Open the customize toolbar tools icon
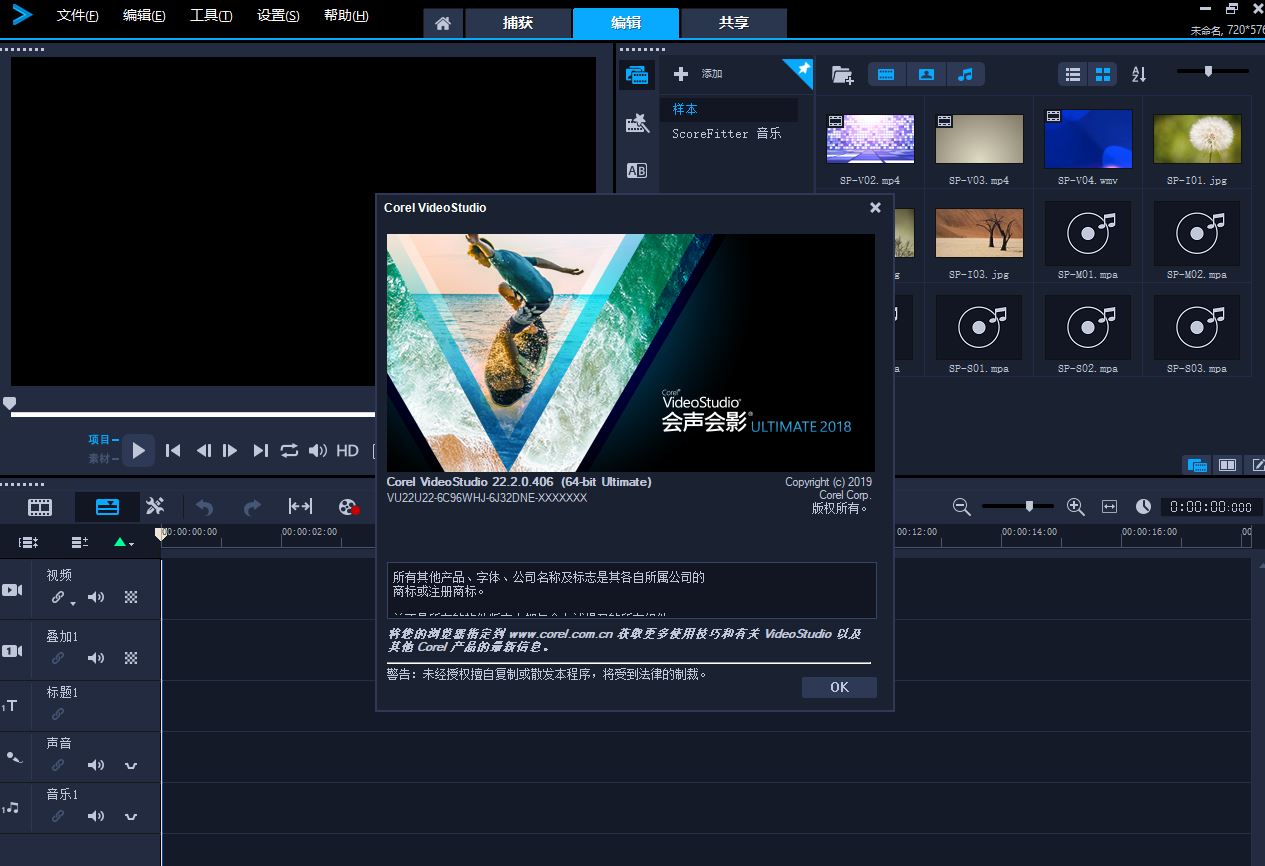 point(155,507)
